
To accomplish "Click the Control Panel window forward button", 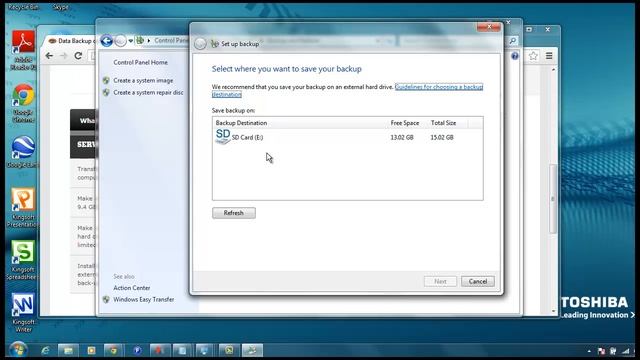I will tap(120, 40).
